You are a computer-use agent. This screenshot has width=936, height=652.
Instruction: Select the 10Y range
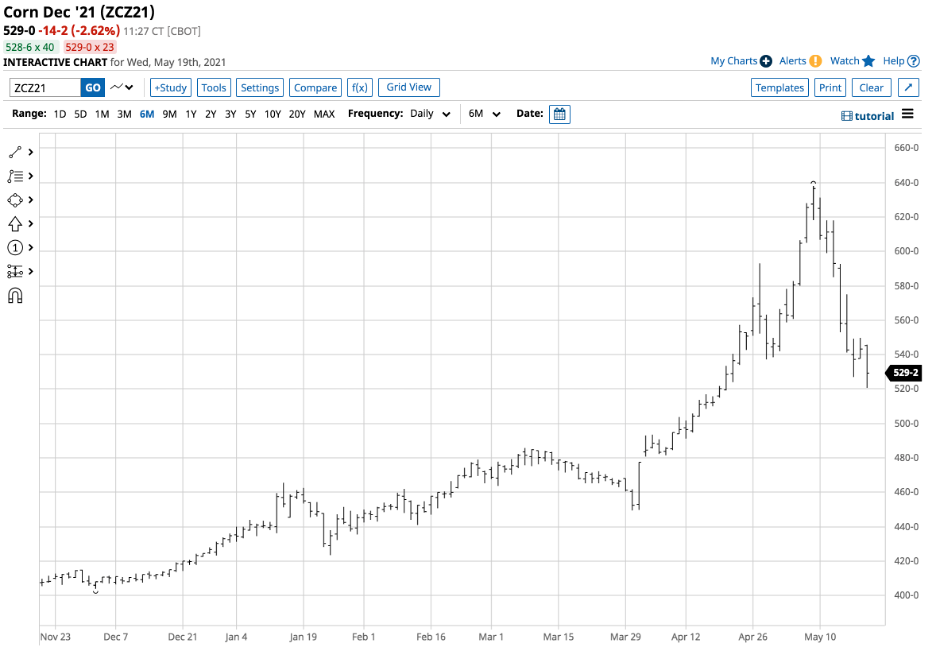coord(273,114)
